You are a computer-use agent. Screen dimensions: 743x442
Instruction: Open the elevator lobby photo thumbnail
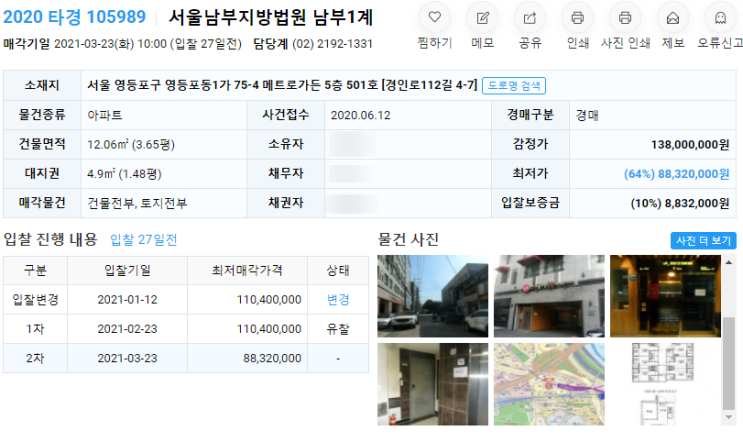(x=665, y=296)
